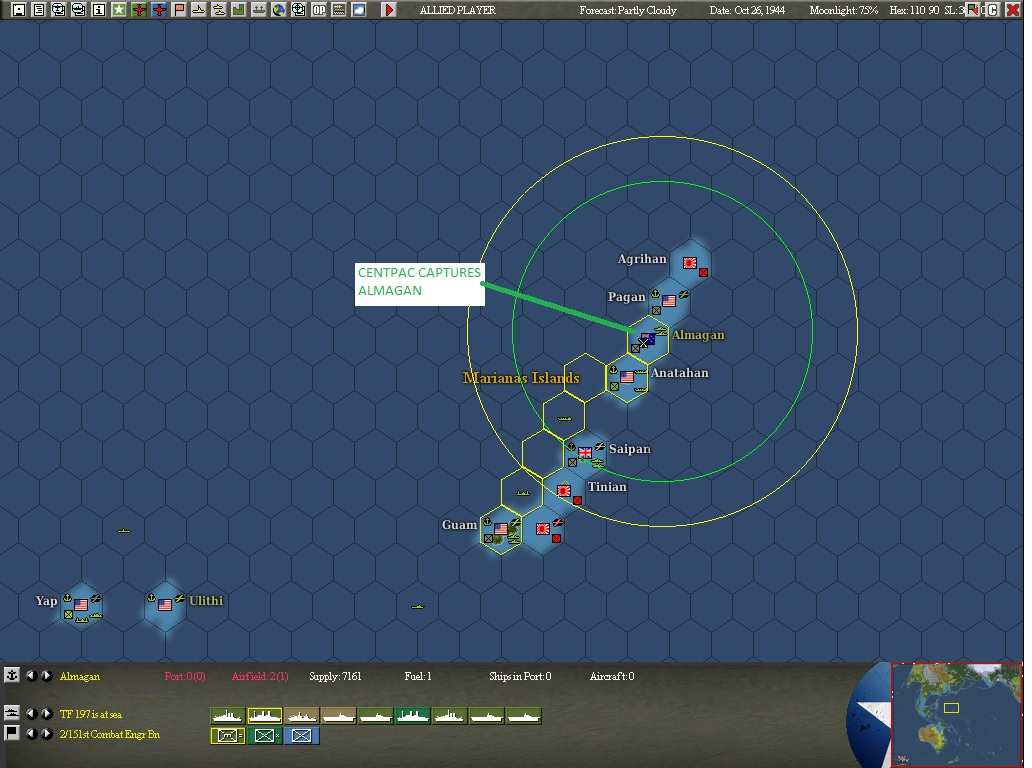1032x768 pixels.
Task: Select the Guam US base
Action: (501, 530)
